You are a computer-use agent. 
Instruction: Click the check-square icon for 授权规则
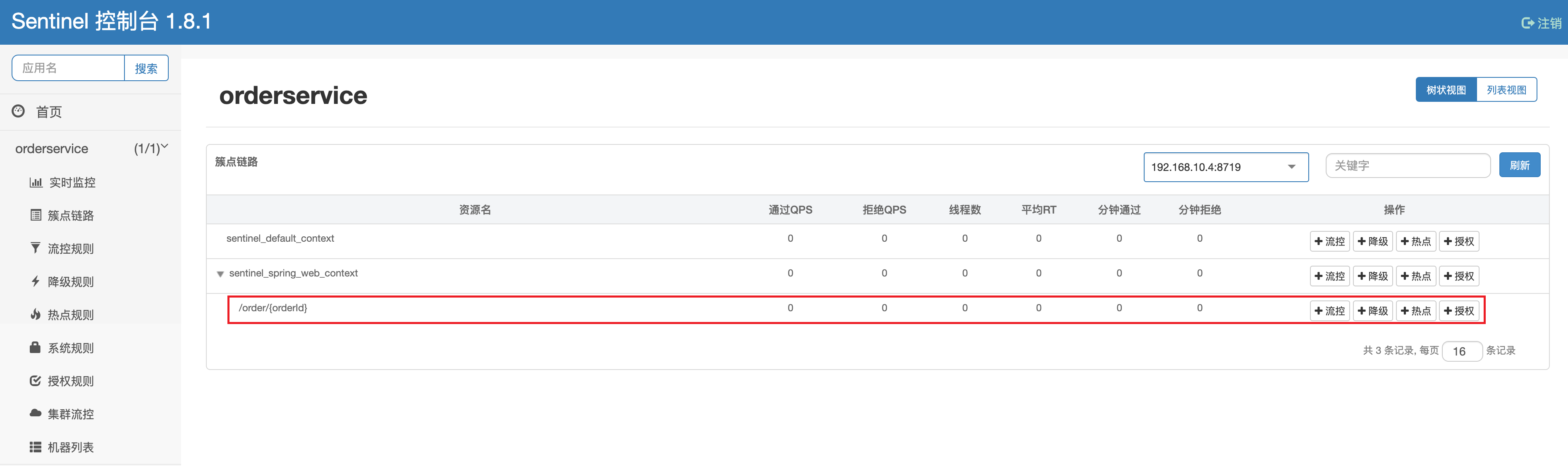pyautogui.click(x=35, y=381)
